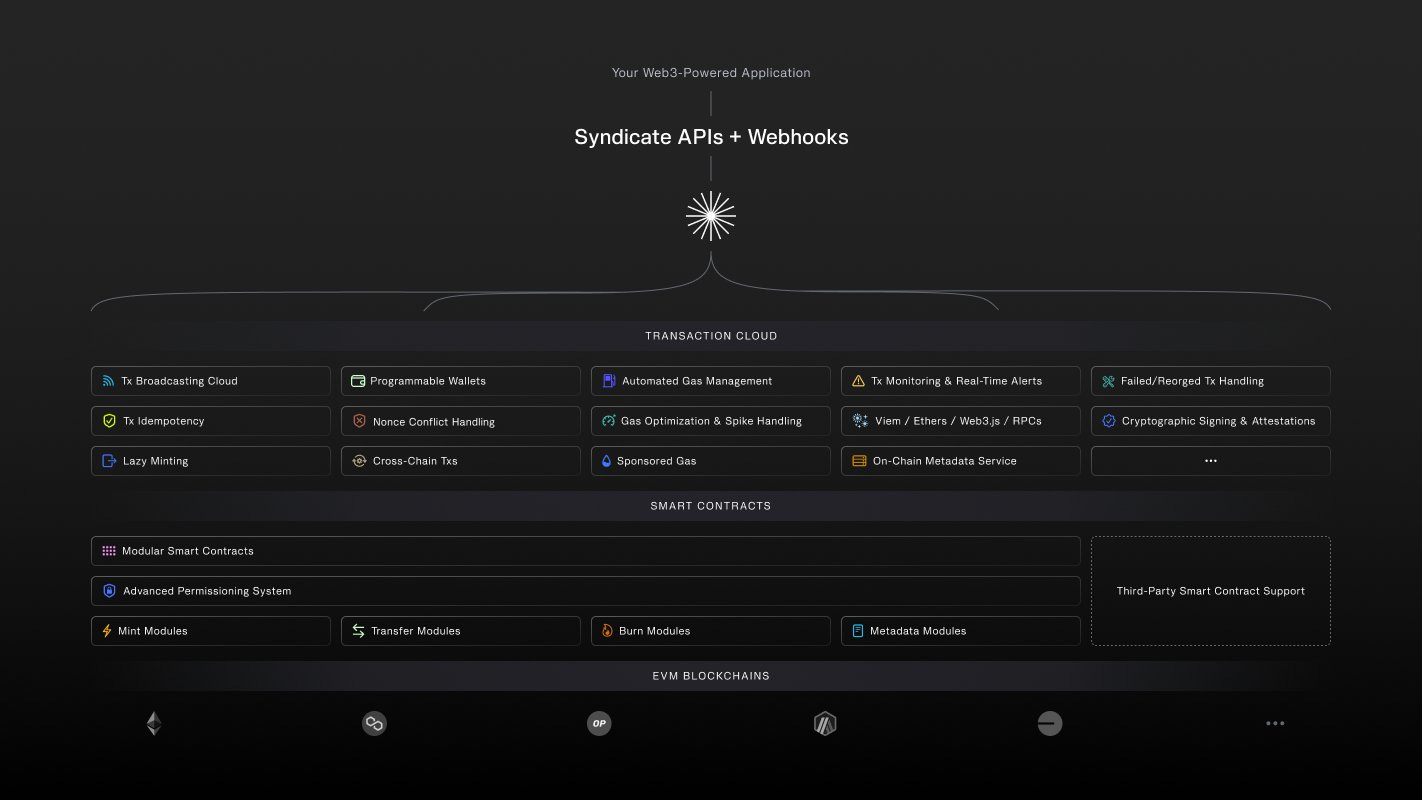Image resolution: width=1422 pixels, height=800 pixels.
Task: Click the Metadata Modules document icon
Action: coord(858,631)
